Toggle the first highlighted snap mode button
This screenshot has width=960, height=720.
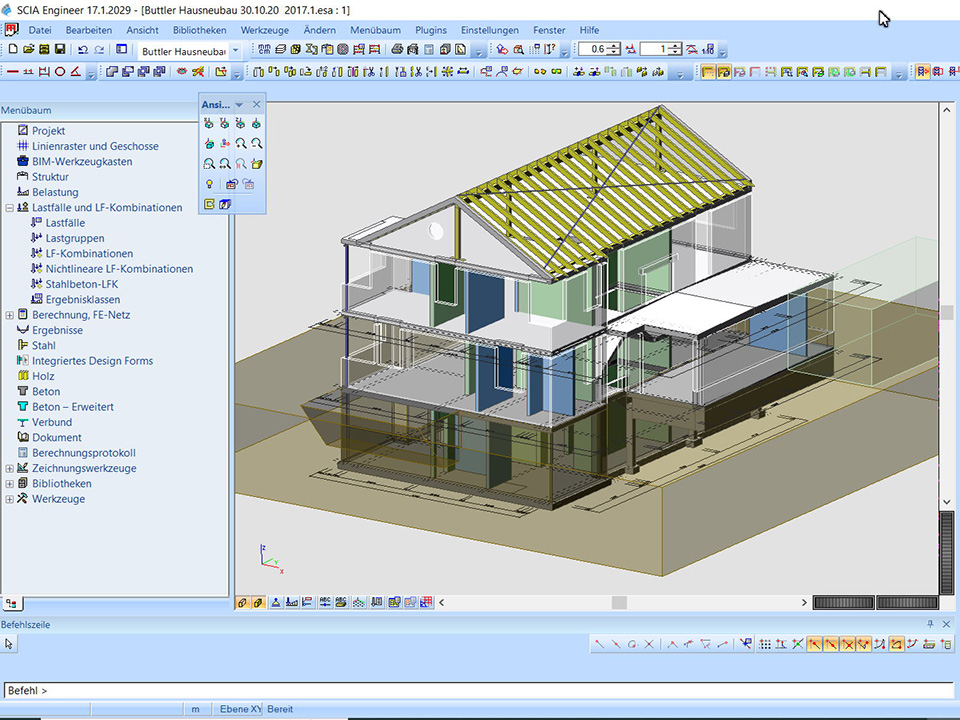point(815,644)
